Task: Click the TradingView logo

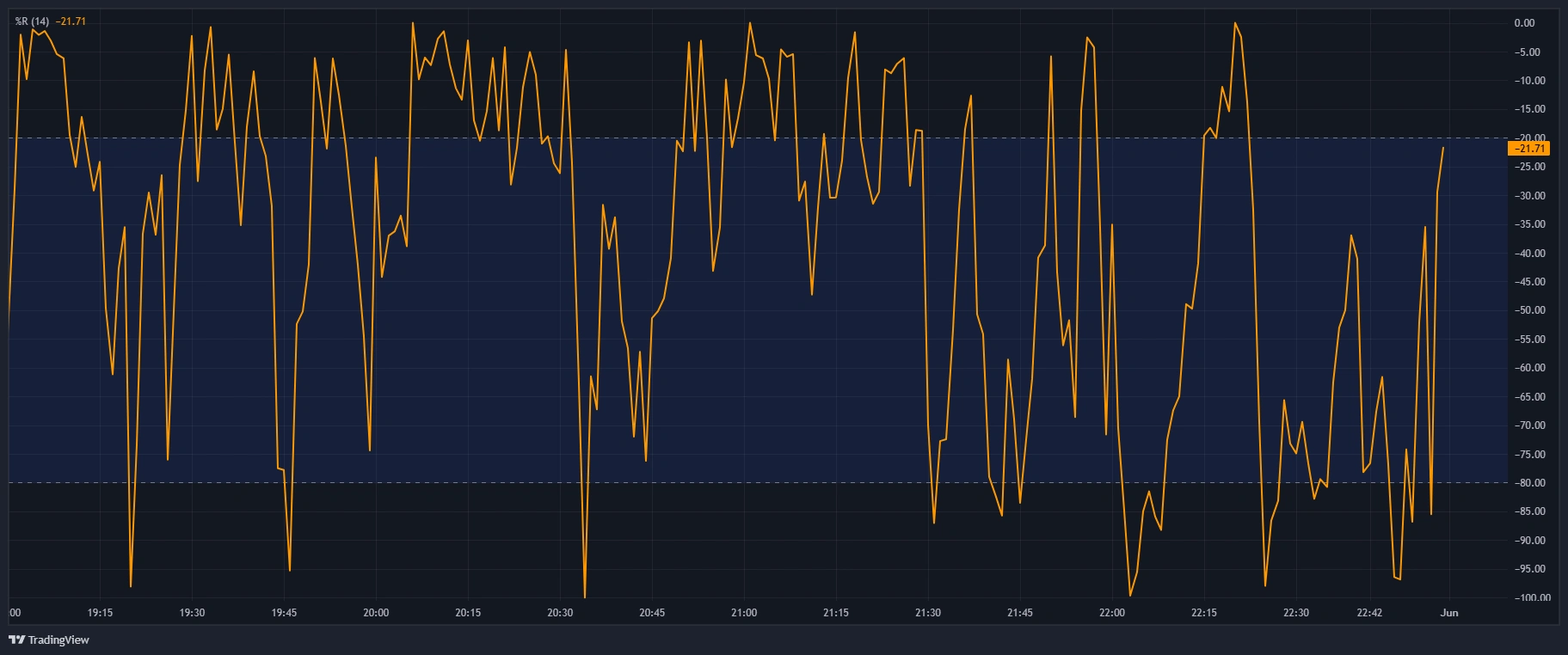Action: (49, 640)
